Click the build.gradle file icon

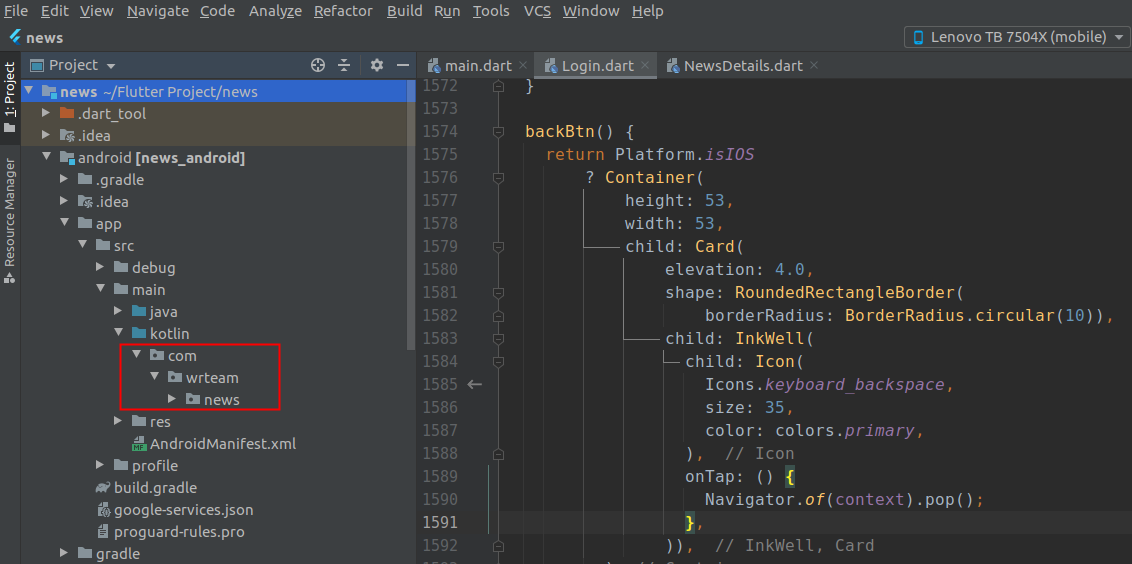(103, 488)
